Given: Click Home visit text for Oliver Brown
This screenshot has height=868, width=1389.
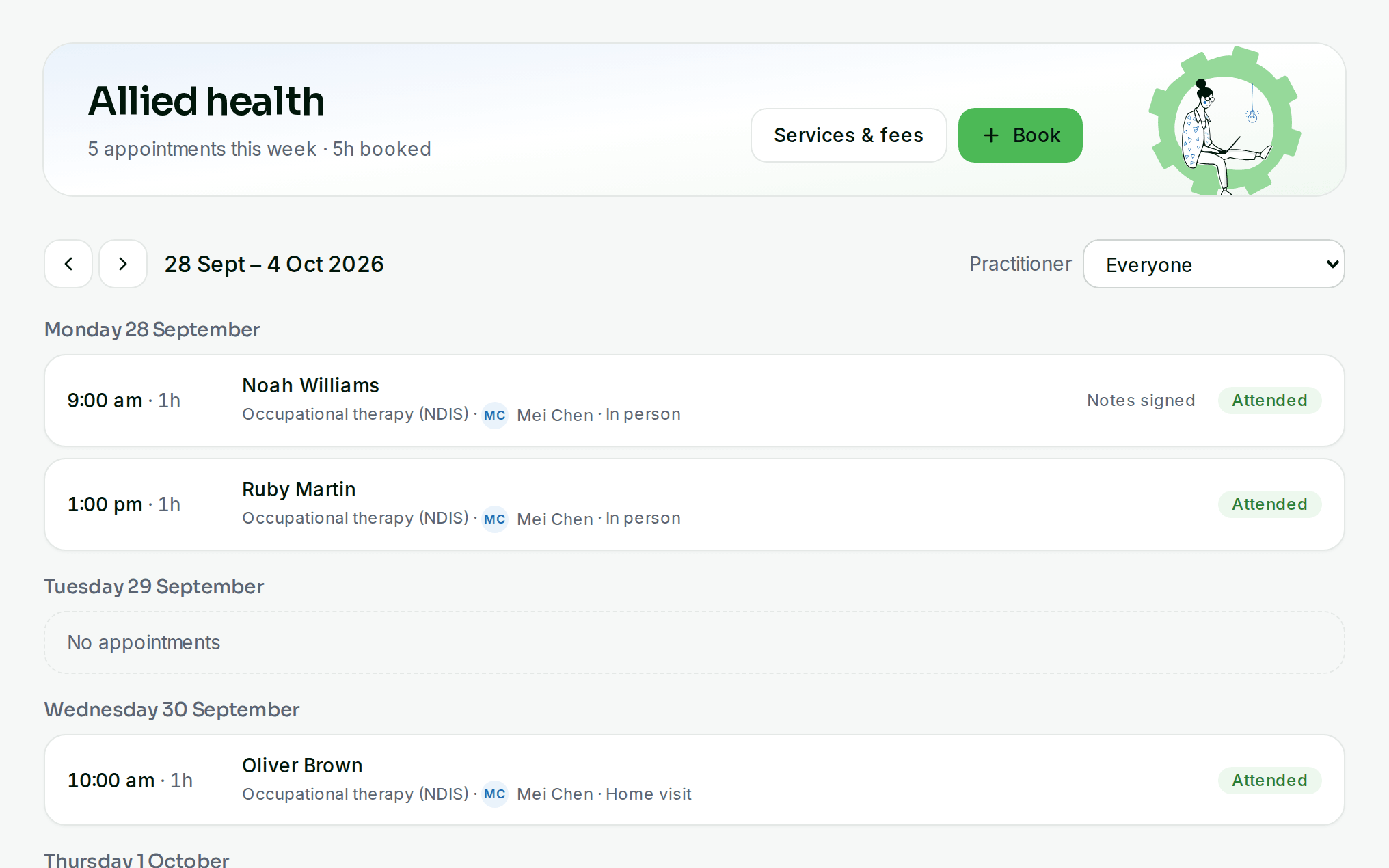Looking at the screenshot, I should 649,794.
